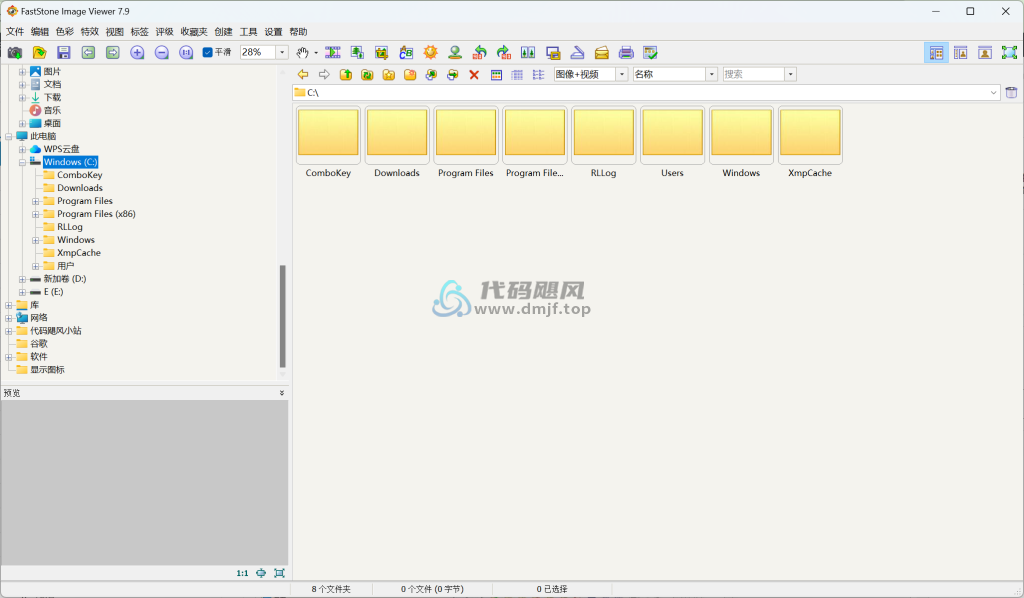Viewport: 1024px width, 598px height.
Task: Click the red X delete icon
Action: click(474, 74)
